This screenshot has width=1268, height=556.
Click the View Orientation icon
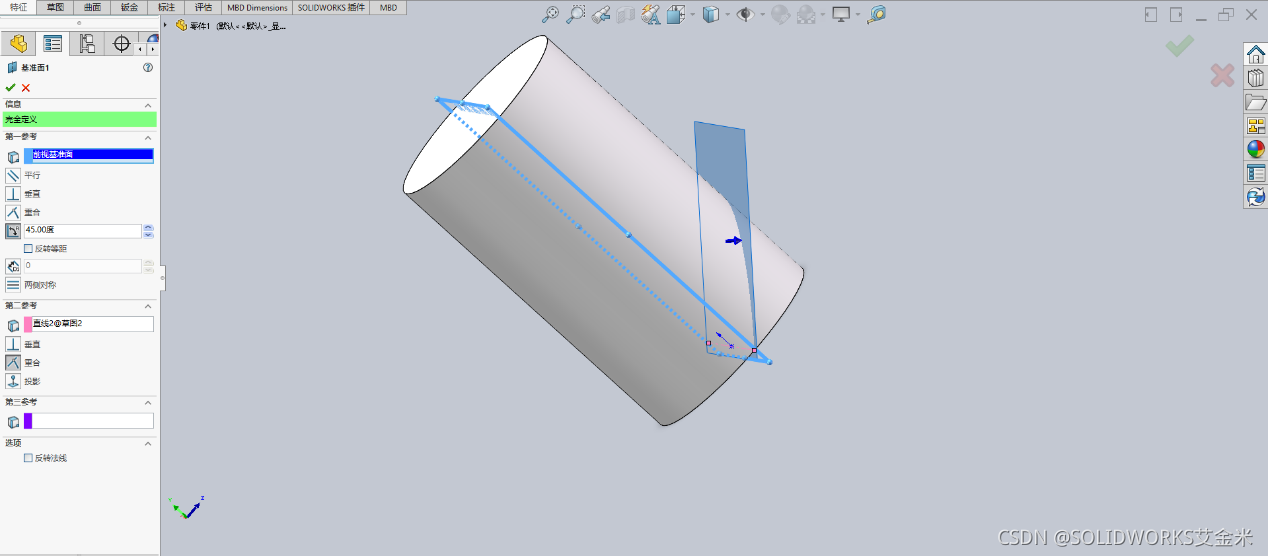point(675,14)
